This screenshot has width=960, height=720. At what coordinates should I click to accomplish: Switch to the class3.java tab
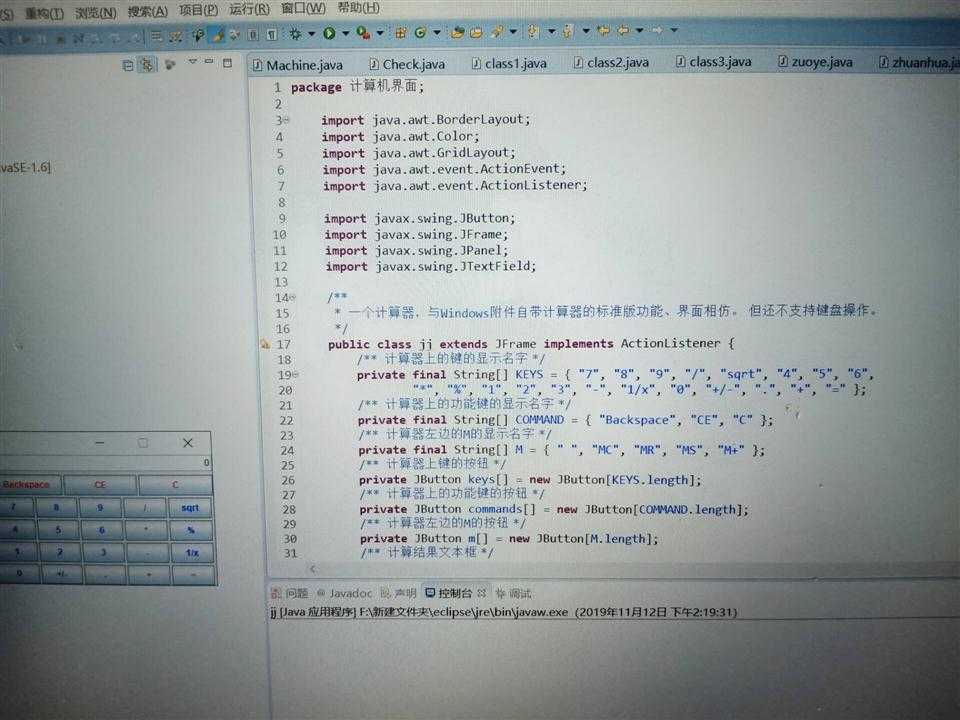click(714, 62)
